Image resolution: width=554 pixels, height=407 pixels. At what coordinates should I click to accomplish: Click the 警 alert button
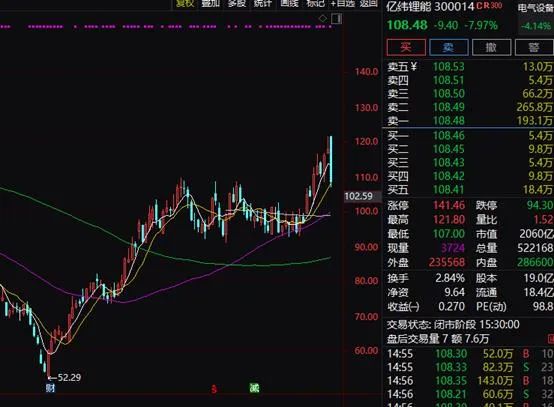pos(534,47)
